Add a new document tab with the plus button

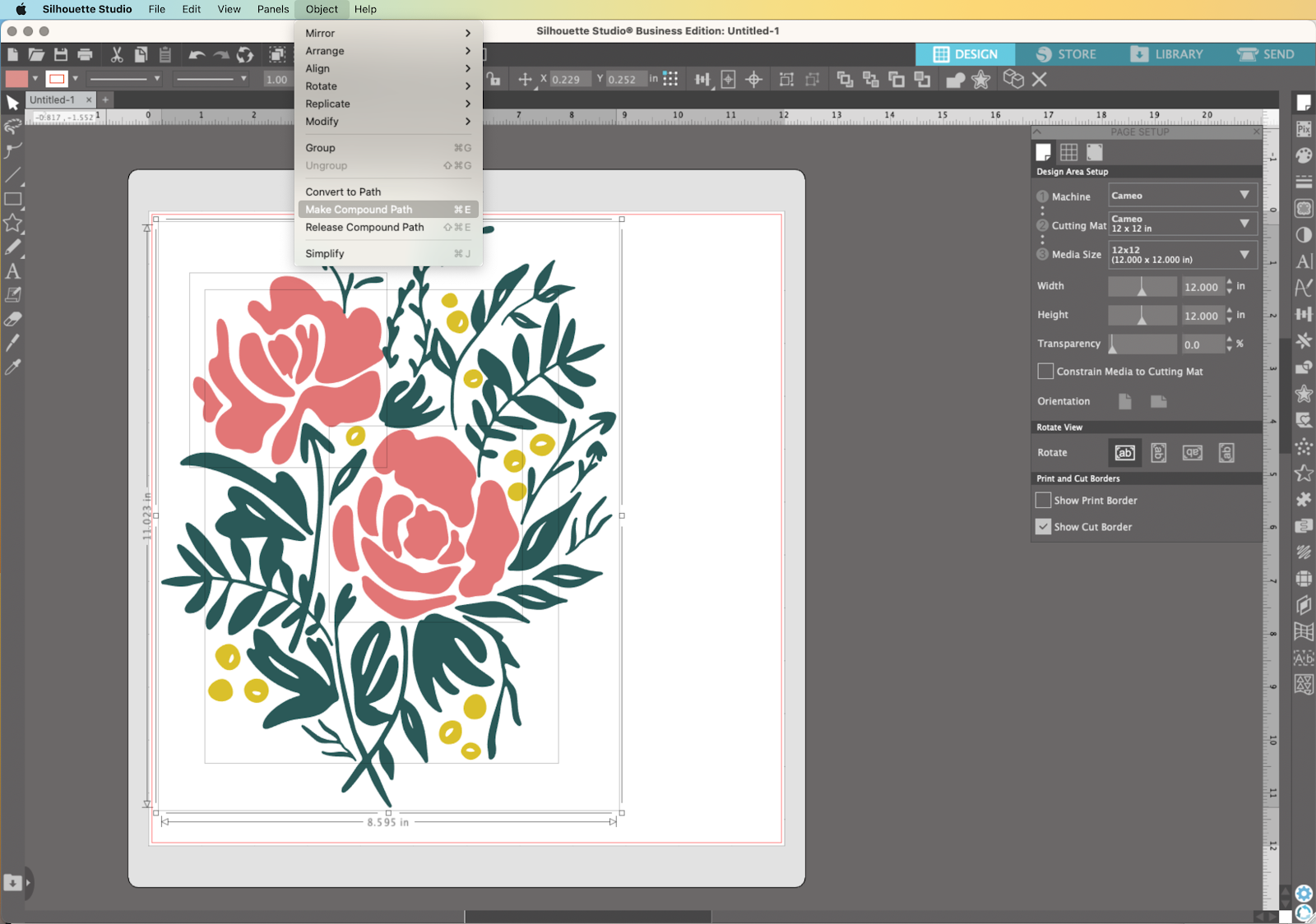pyautogui.click(x=105, y=99)
